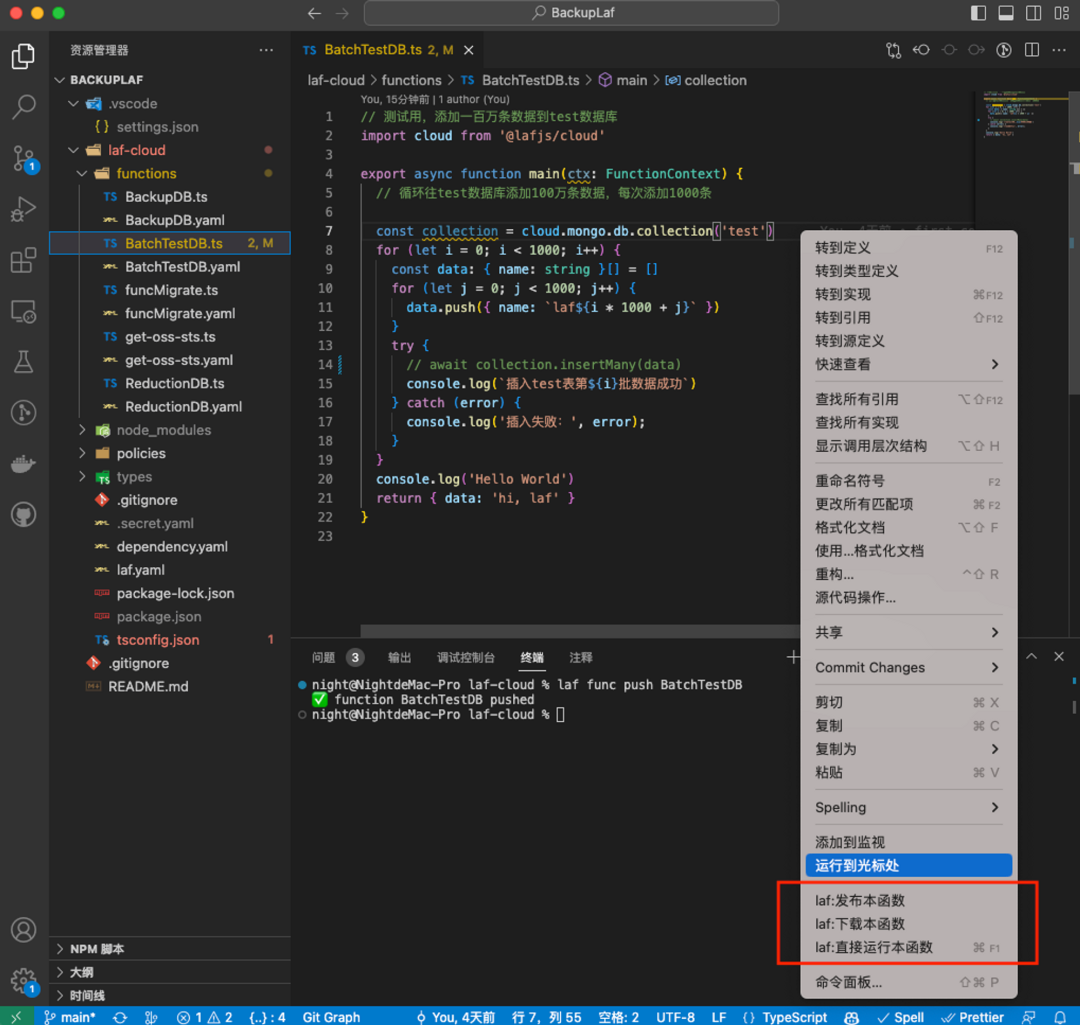The image size is (1080, 1025).
Task: Open the Search view in activity bar
Action: pyautogui.click(x=23, y=107)
